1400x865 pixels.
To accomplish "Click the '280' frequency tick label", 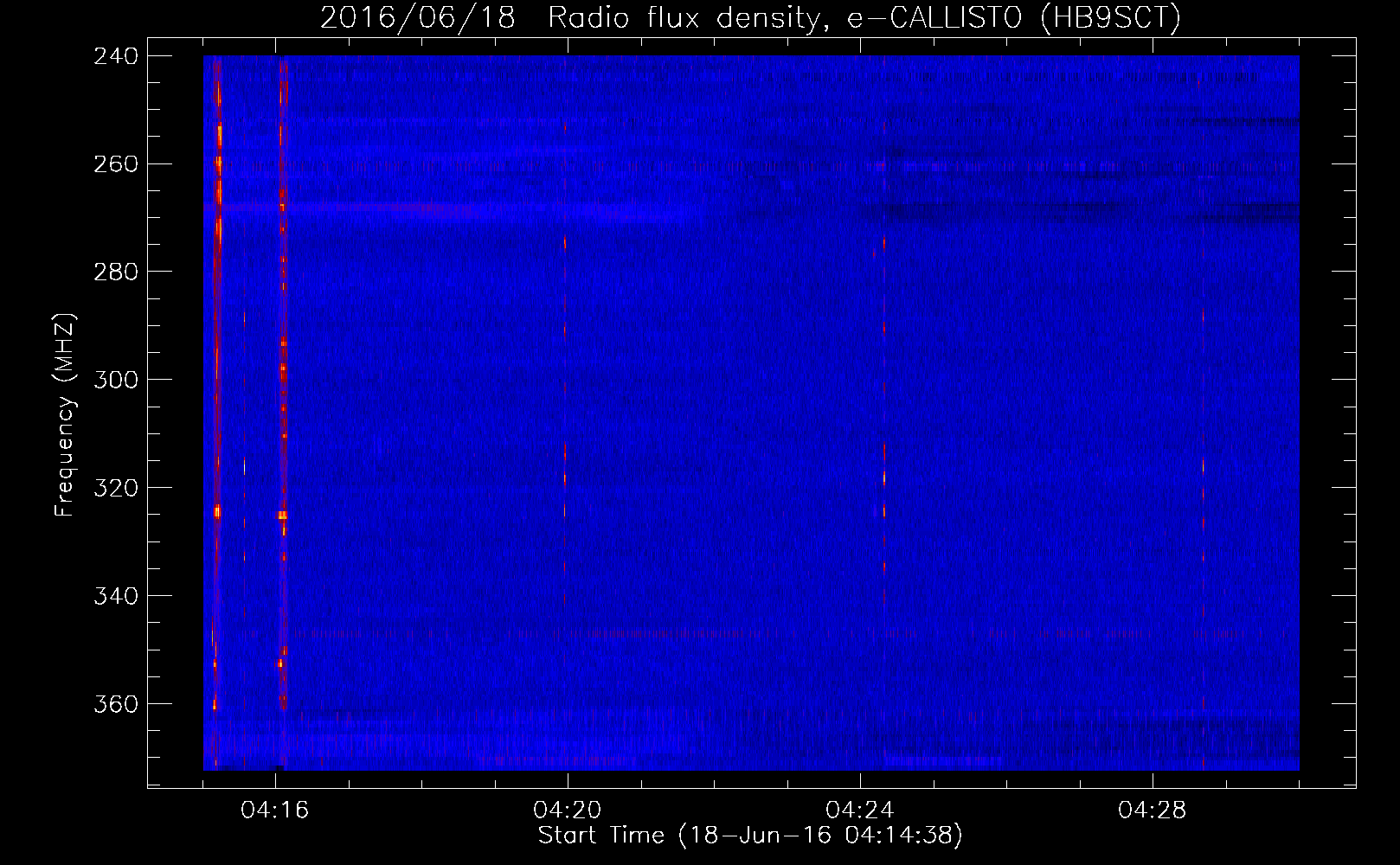I will tap(116, 272).
